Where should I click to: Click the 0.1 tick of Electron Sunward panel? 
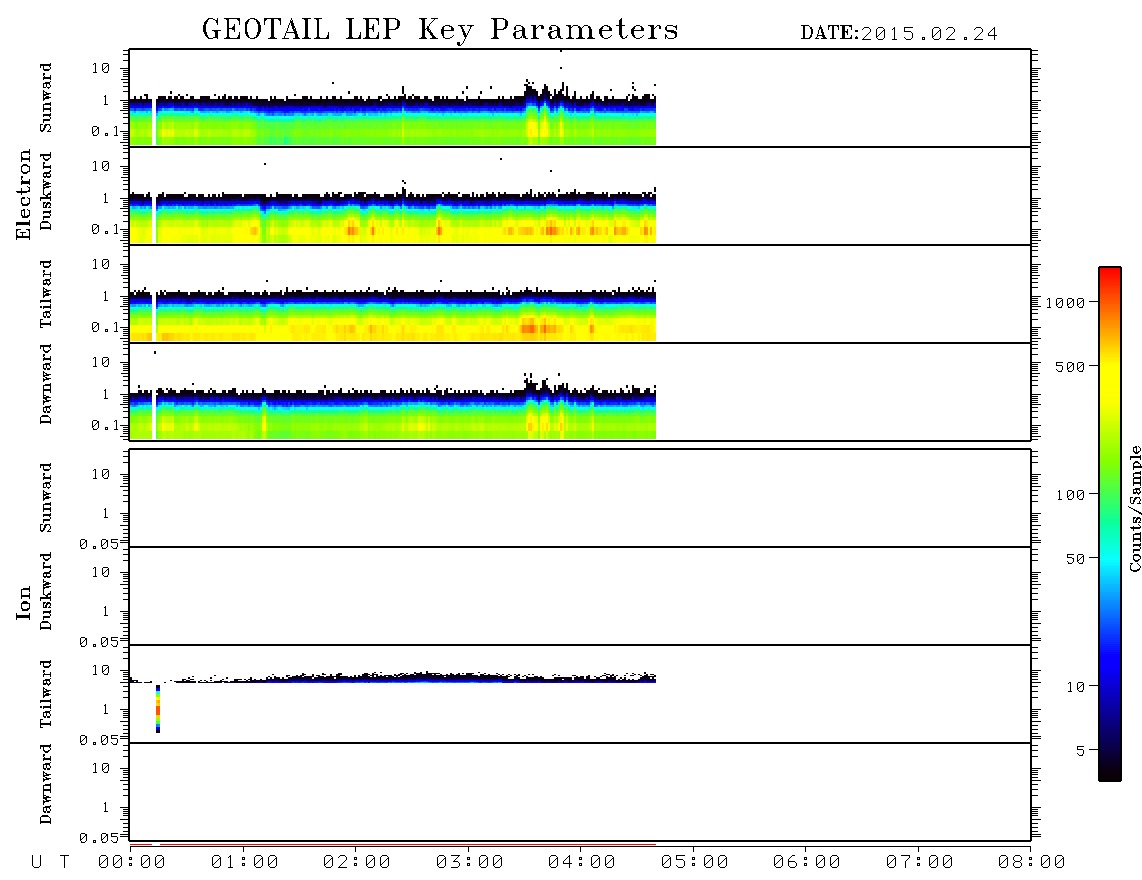click(x=104, y=131)
